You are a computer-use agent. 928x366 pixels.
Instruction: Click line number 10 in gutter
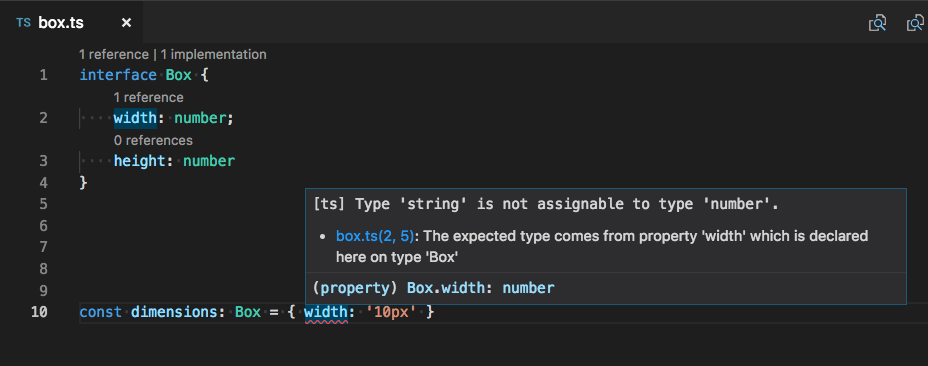[x=39, y=312]
